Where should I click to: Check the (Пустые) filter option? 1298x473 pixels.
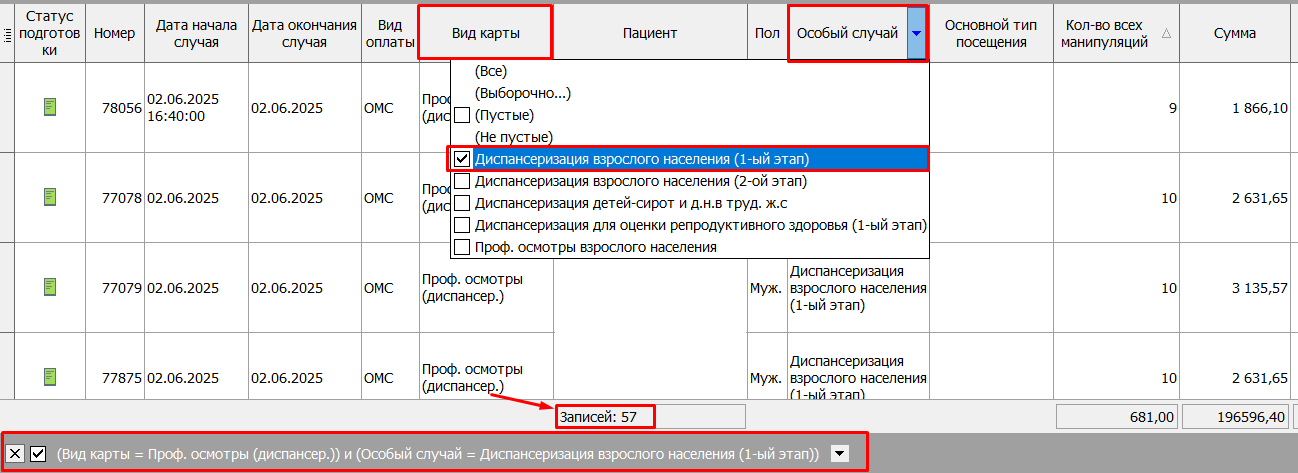[x=462, y=115]
